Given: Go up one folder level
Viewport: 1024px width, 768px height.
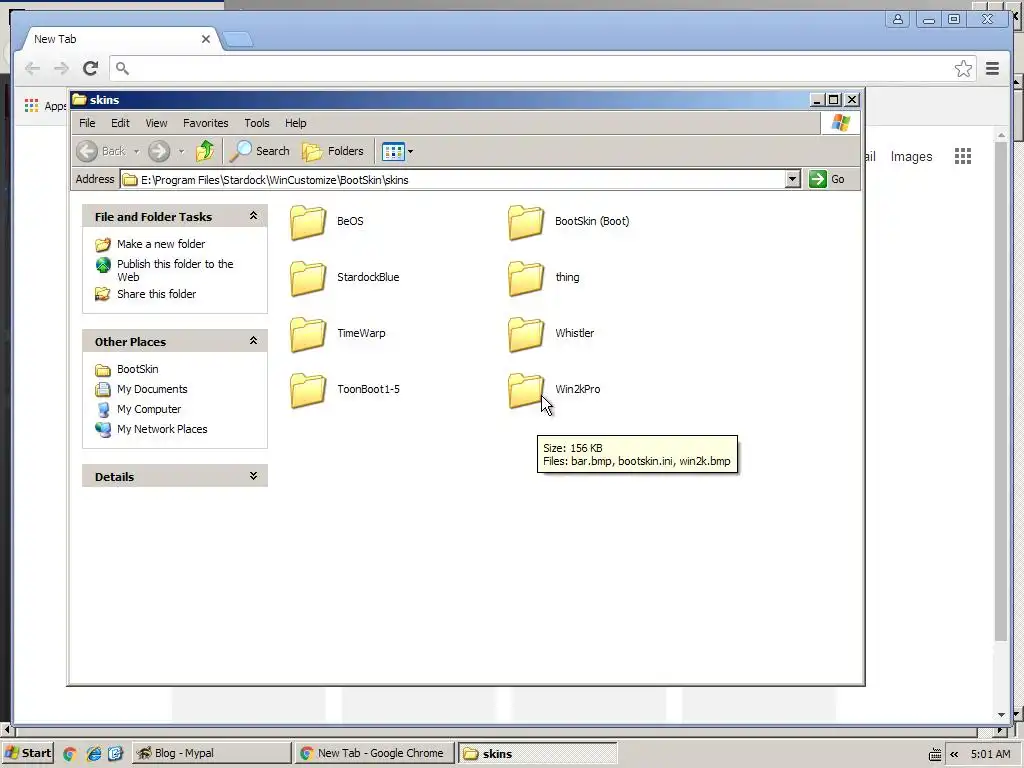Looking at the screenshot, I should tap(205, 151).
